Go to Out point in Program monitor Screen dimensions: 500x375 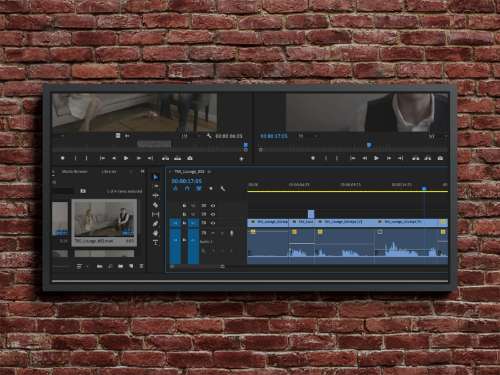pyautogui.click(x=400, y=158)
